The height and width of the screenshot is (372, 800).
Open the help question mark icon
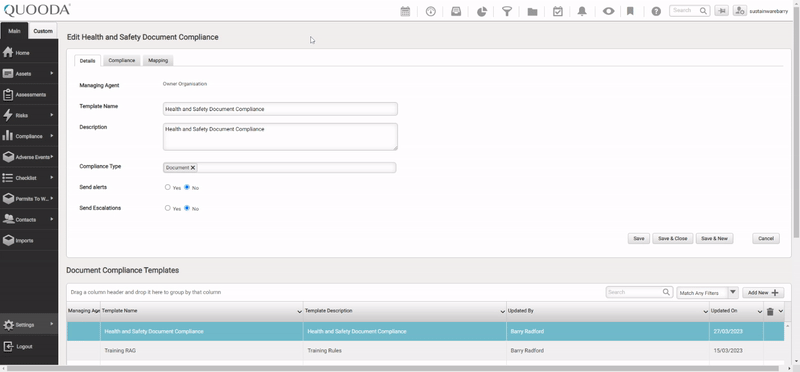pos(656,11)
